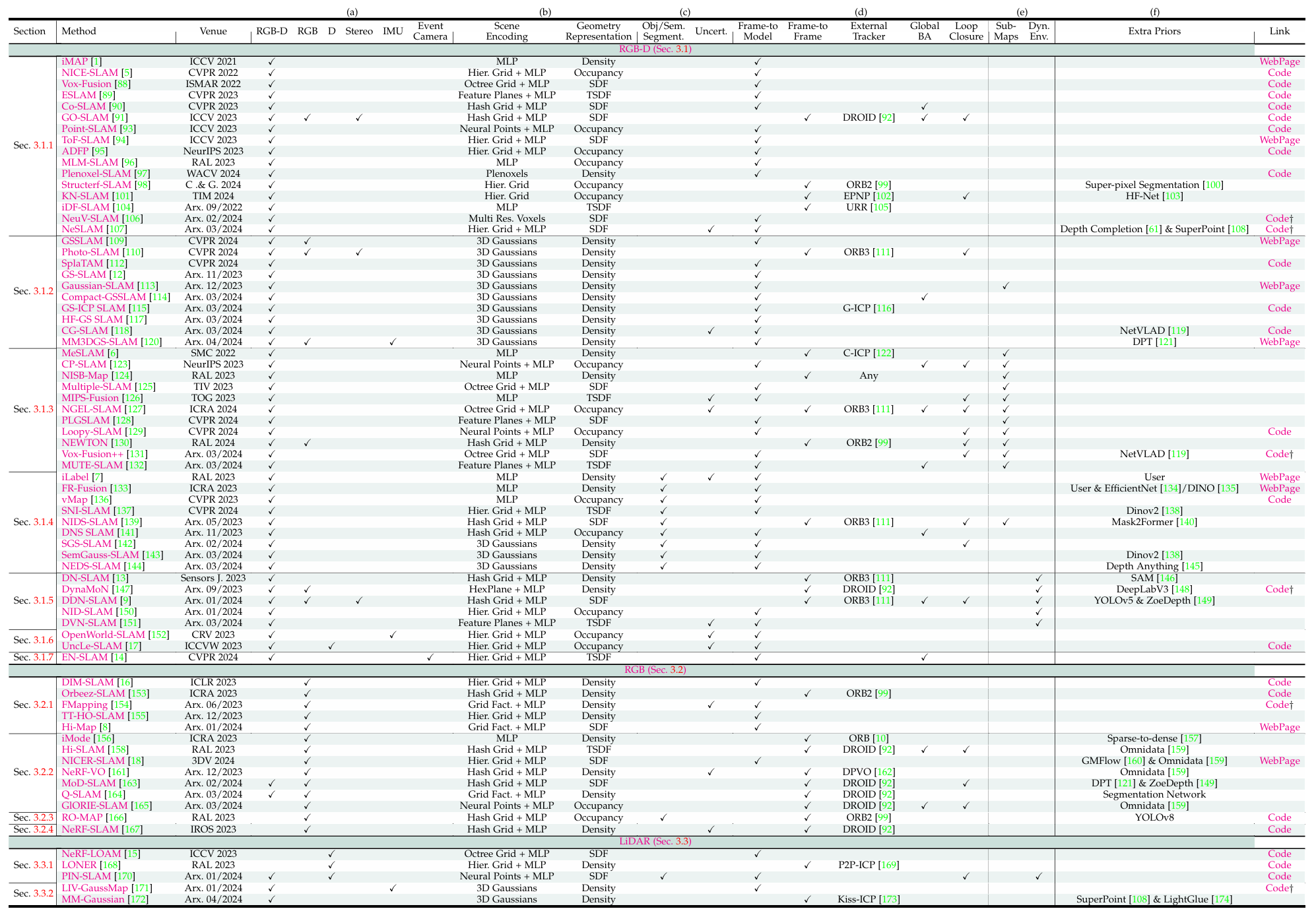Open the WebPage link for ToF-SLAM row
Image resolution: width=1316 pixels, height=913 pixels.
[x=1279, y=140]
